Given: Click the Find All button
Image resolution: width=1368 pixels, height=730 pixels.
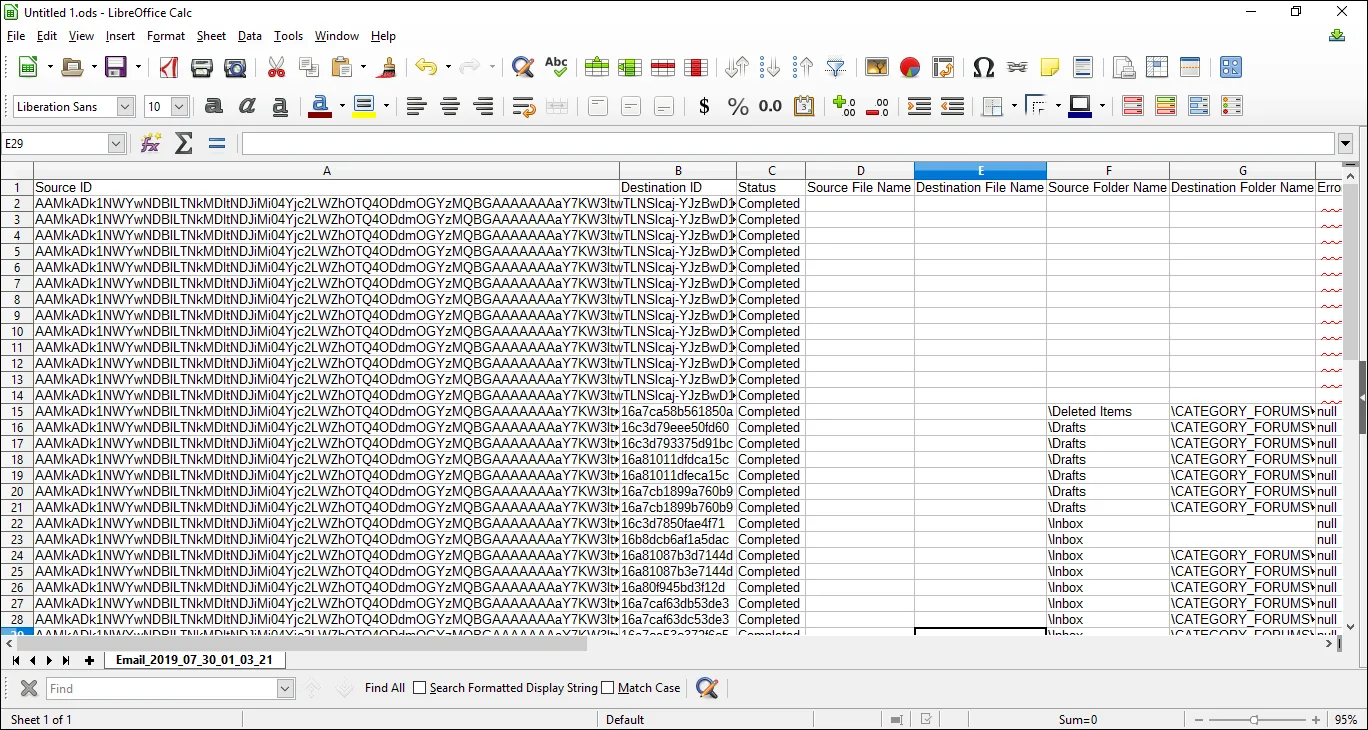Looking at the screenshot, I should [x=385, y=688].
